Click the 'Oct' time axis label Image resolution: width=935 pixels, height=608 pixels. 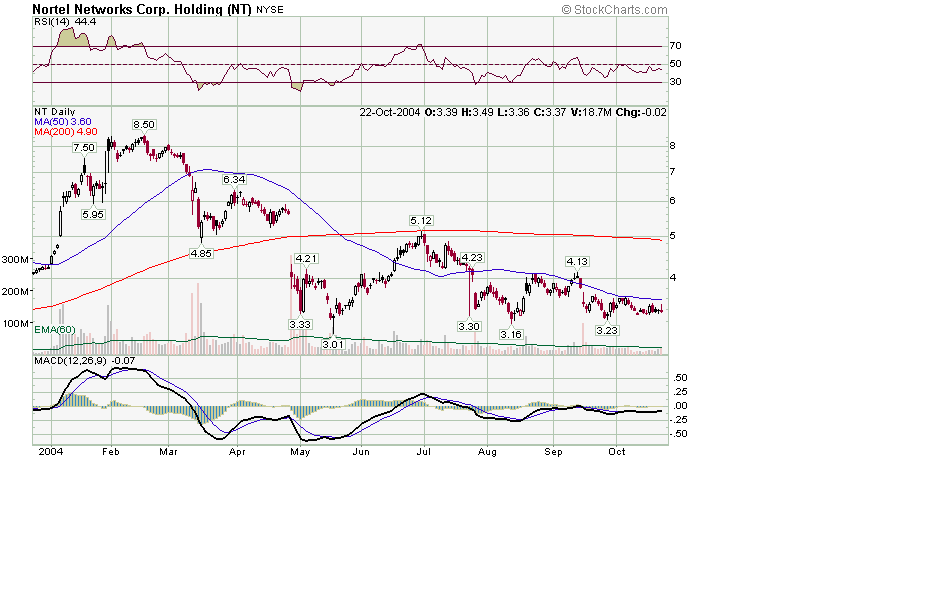[x=617, y=452]
